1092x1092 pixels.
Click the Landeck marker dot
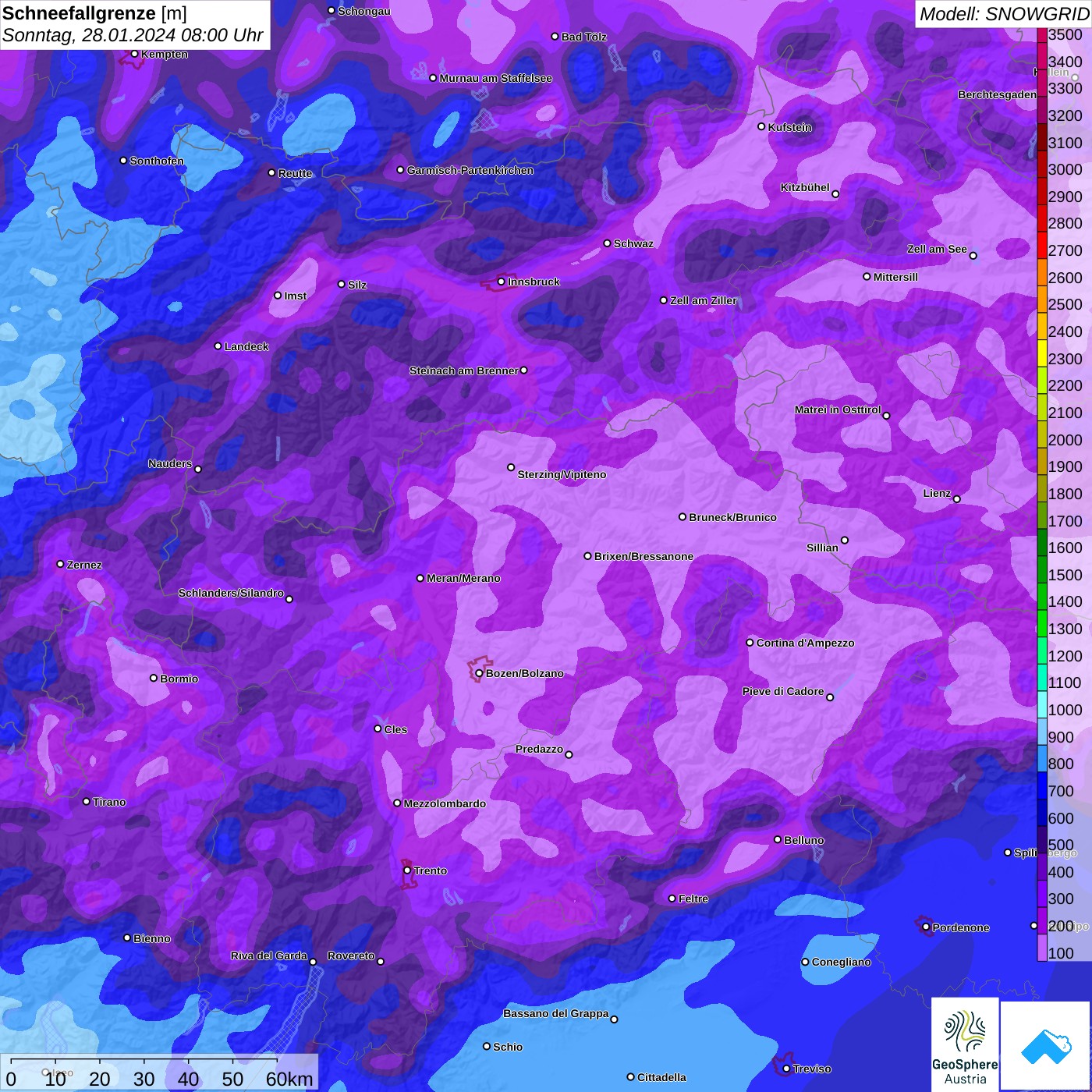pyautogui.click(x=218, y=346)
